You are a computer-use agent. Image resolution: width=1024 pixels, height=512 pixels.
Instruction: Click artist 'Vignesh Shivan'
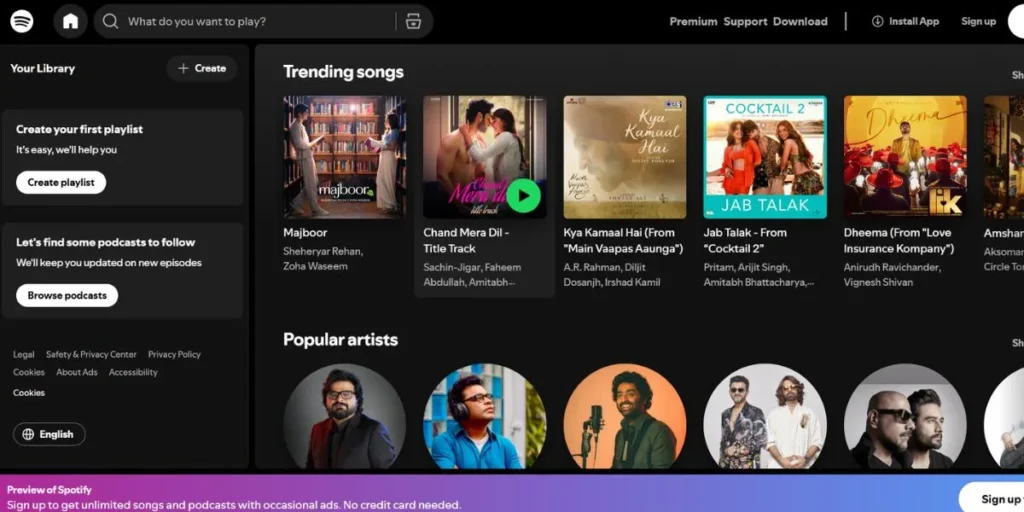(x=878, y=282)
